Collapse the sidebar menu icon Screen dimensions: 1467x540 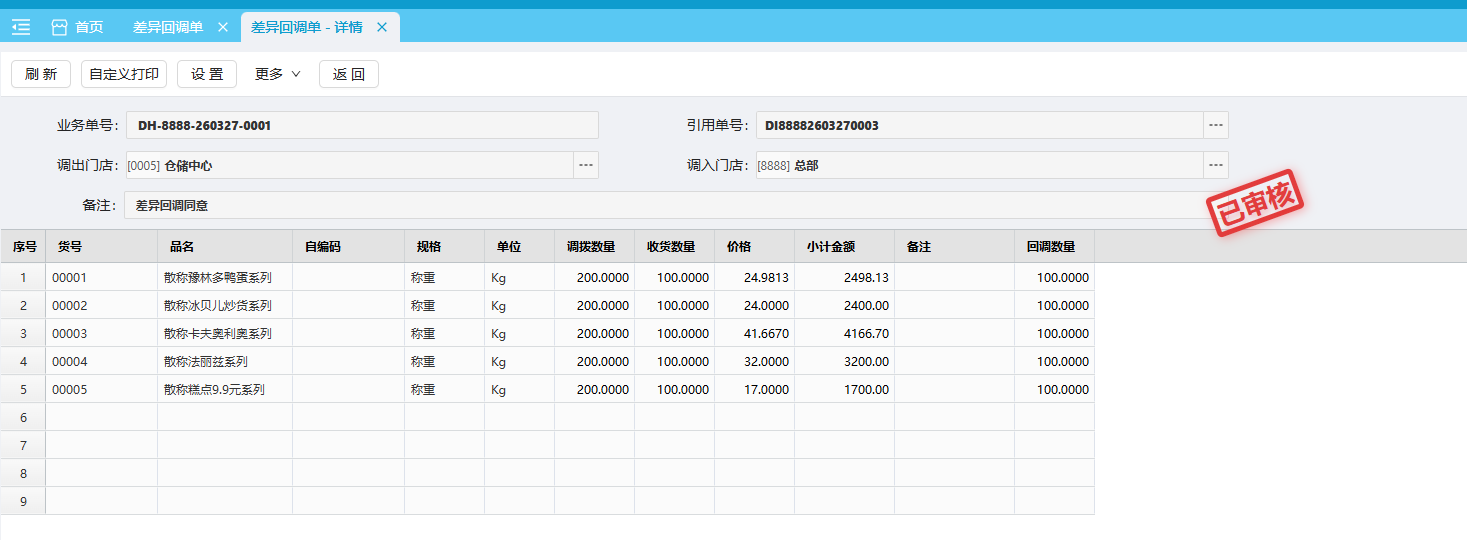(21, 27)
